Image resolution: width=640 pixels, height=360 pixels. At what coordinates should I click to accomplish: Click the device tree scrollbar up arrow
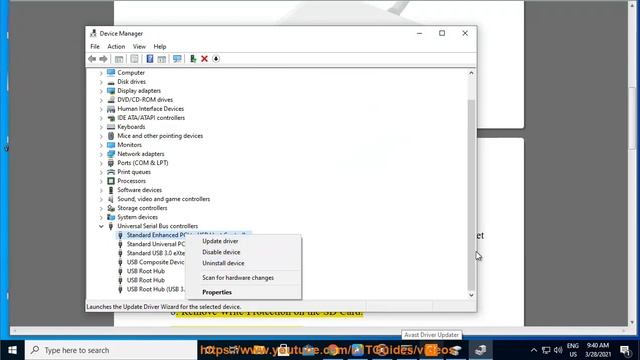[x=471, y=73]
